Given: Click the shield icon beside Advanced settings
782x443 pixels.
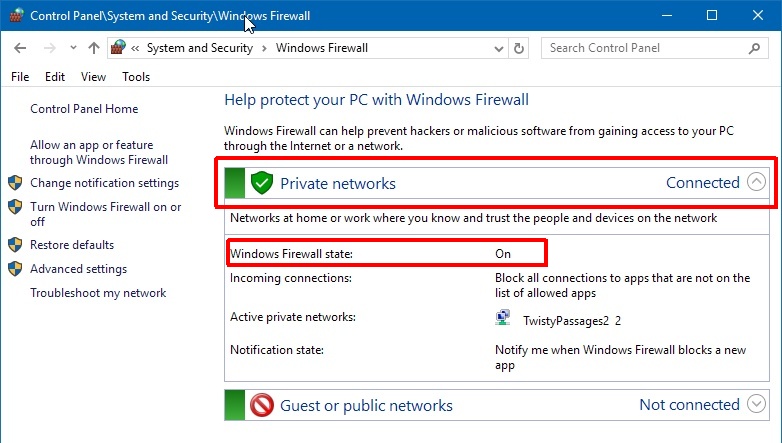Looking at the screenshot, I should [x=15, y=269].
